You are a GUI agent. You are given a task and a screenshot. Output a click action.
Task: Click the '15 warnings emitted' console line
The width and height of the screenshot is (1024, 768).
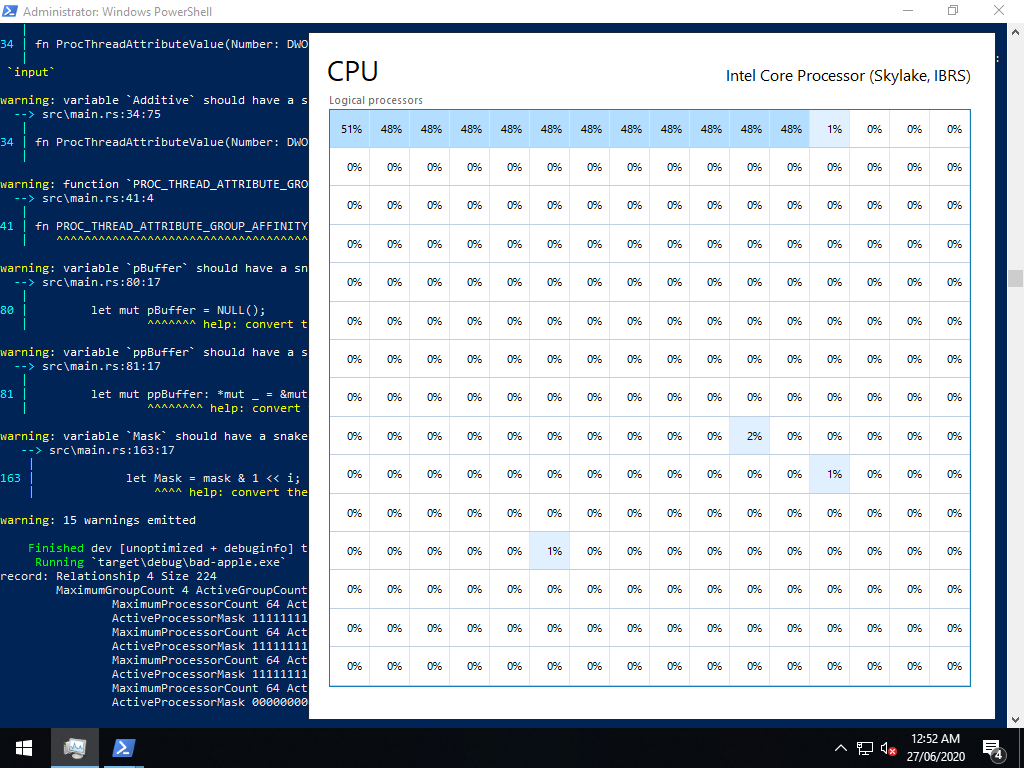coord(98,520)
